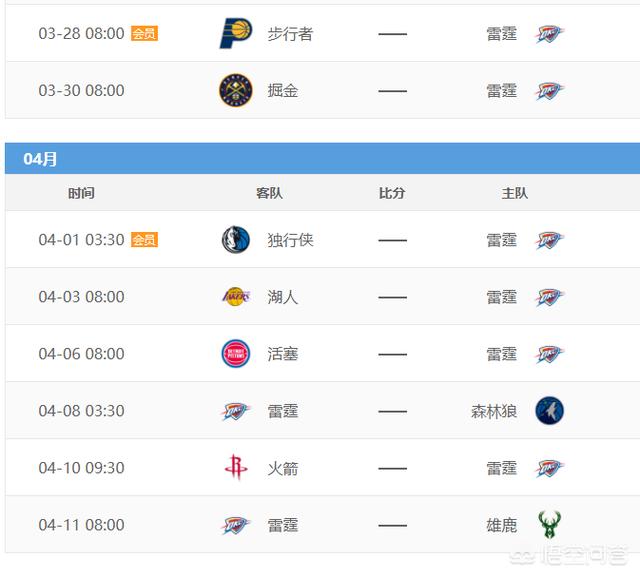Click the 时间 column header
This screenshot has width=640, height=577.
pos(81,193)
